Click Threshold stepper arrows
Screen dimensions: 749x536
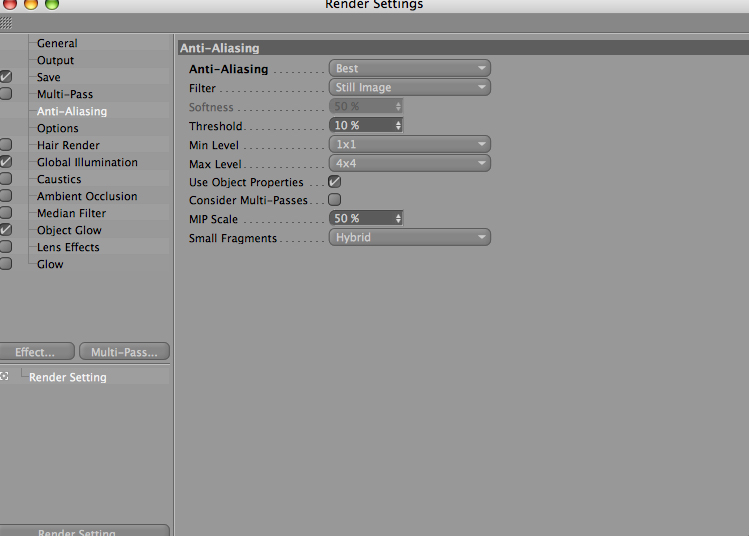tap(398, 125)
